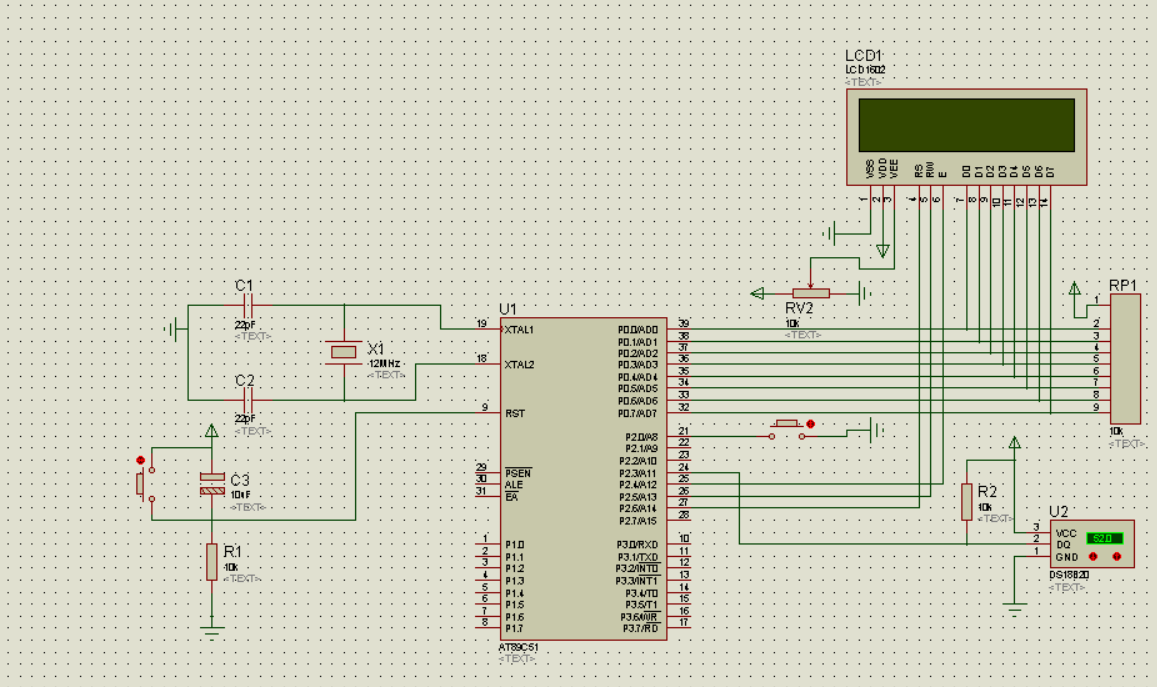Click the P1.0 pin label
Screen dimensions: 1157x687
pyautogui.click(x=514, y=545)
